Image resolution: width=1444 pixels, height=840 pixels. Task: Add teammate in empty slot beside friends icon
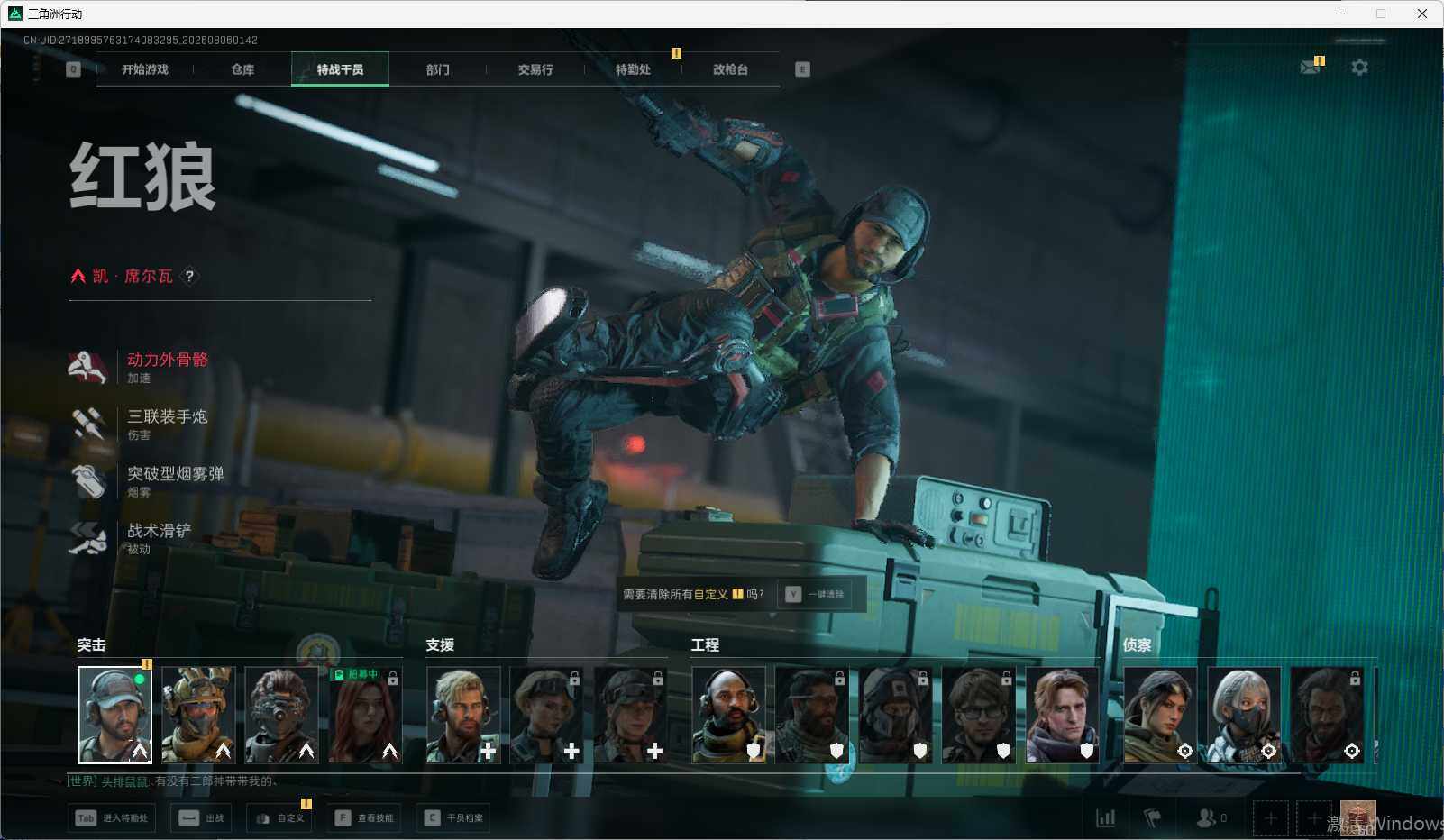pyautogui.click(x=1270, y=818)
